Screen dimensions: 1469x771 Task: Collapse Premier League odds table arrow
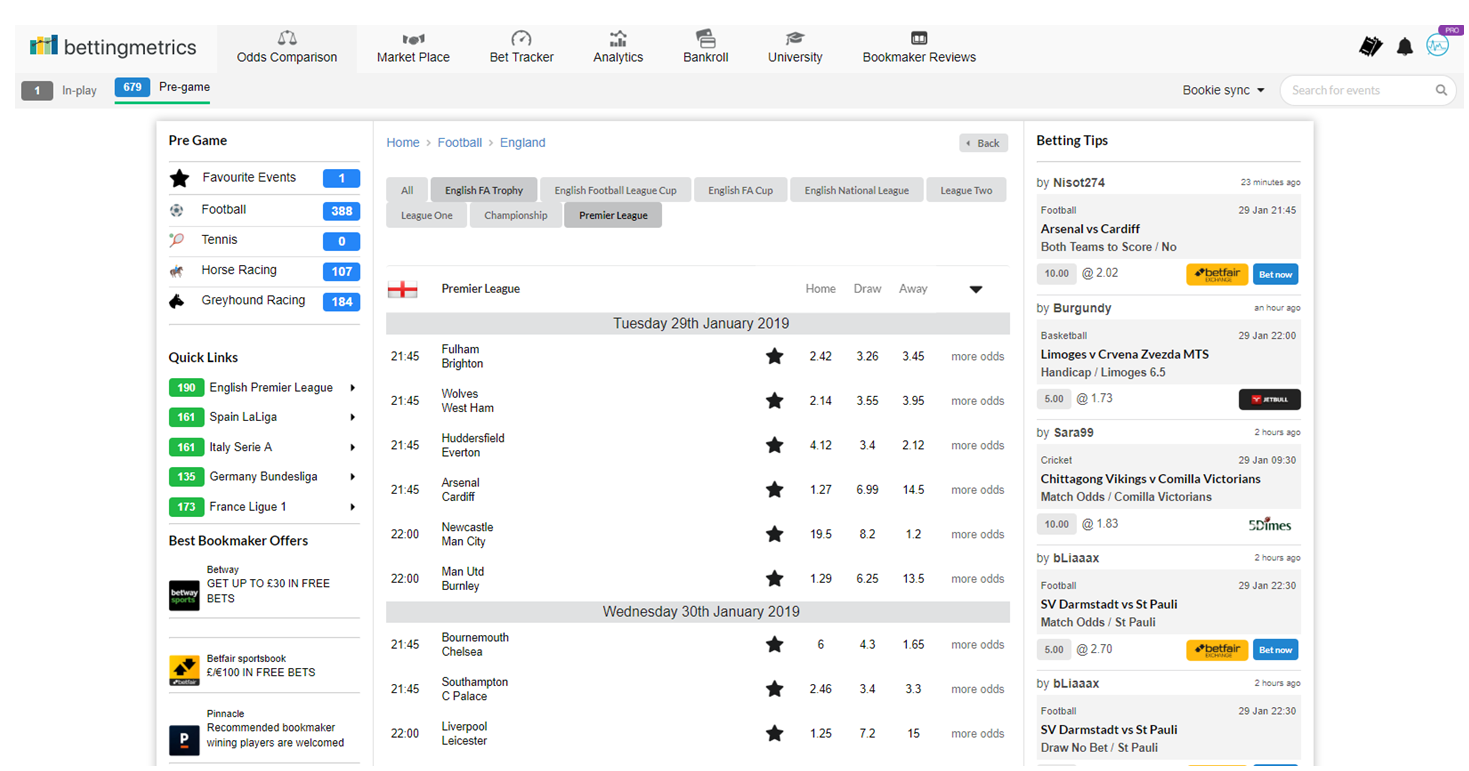click(x=976, y=290)
